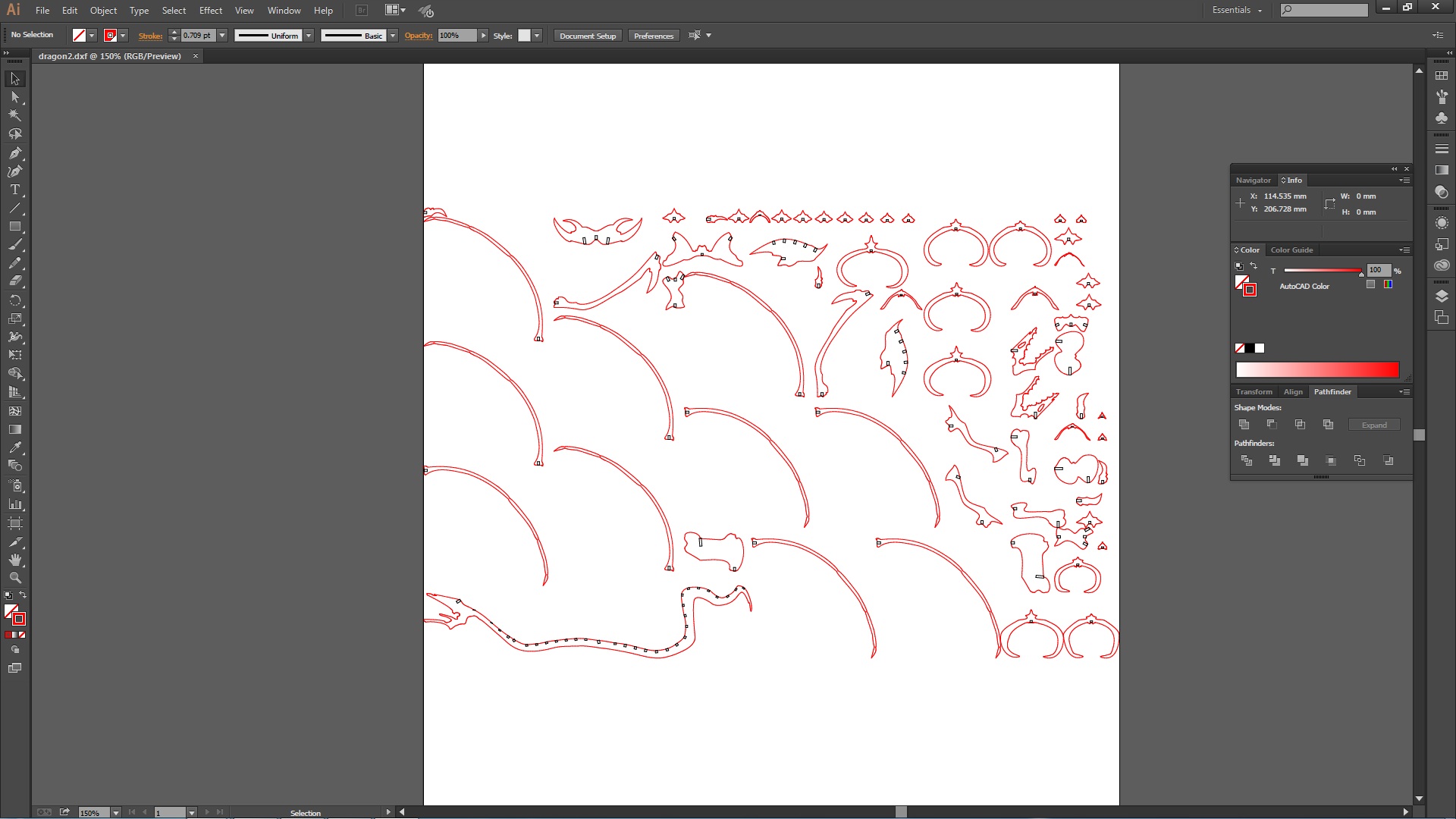This screenshot has width=1456, height=819.
Task: Swap fill and stroke in Color panel
Action: pyautogui.click(x=1254, y=265)
